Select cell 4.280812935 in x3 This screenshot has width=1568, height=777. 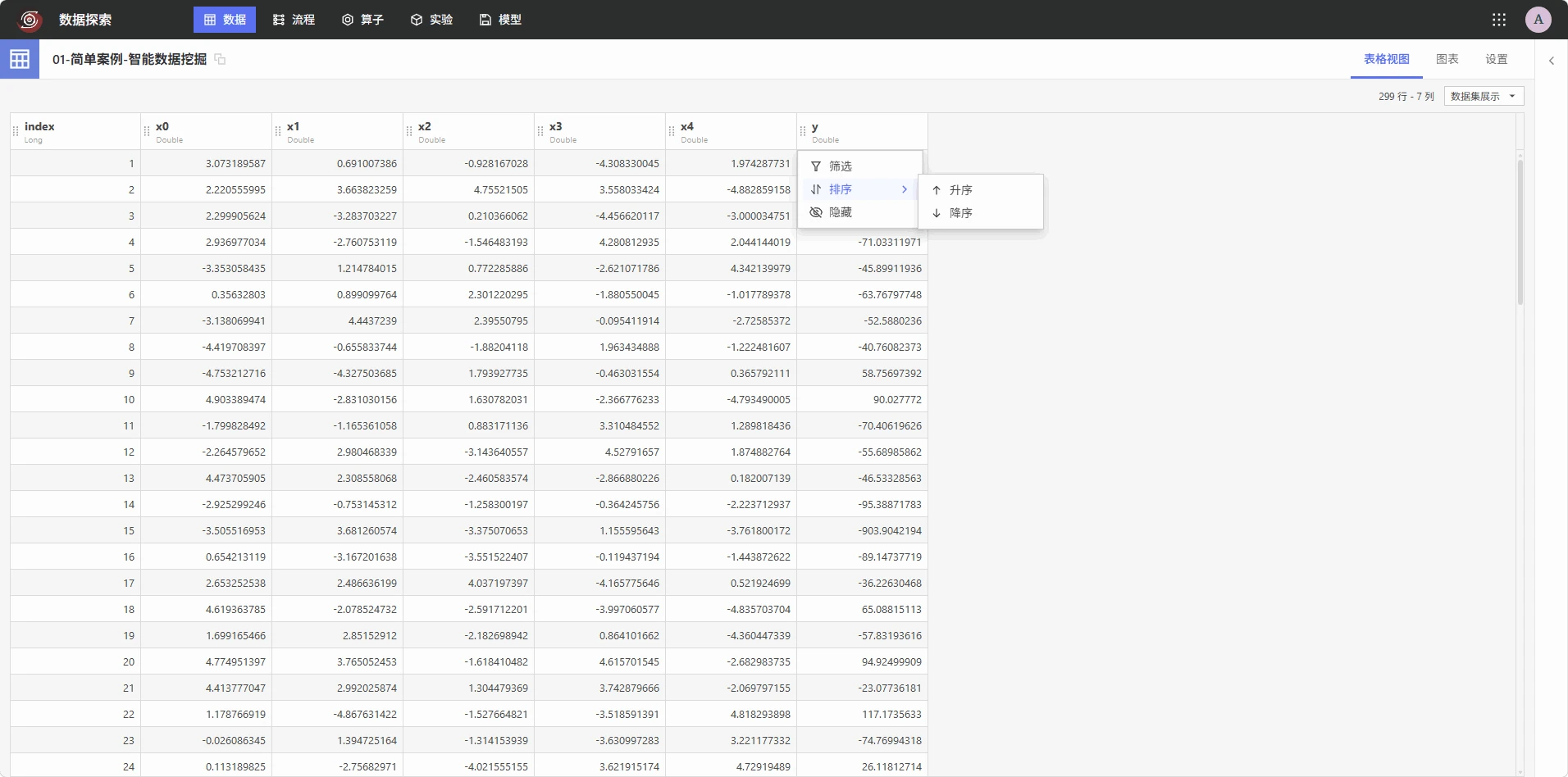tap(600, 242)
